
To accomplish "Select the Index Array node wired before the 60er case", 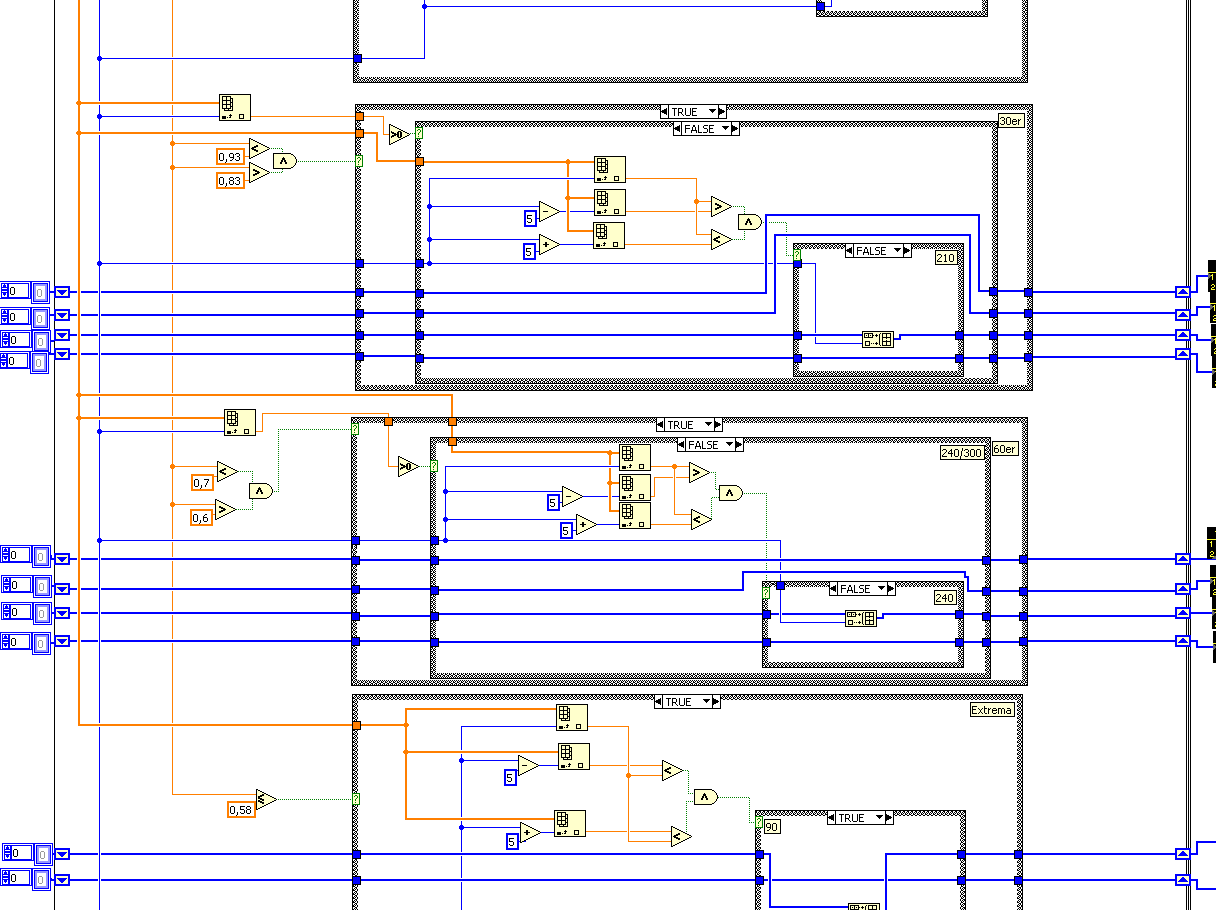I will click(x=240, y=422).
